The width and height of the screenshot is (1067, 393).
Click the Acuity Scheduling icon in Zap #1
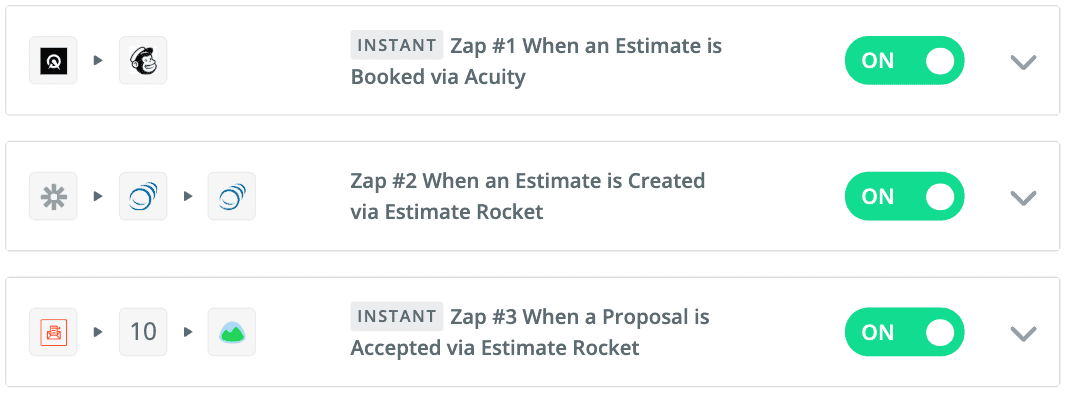click(53, 61)
